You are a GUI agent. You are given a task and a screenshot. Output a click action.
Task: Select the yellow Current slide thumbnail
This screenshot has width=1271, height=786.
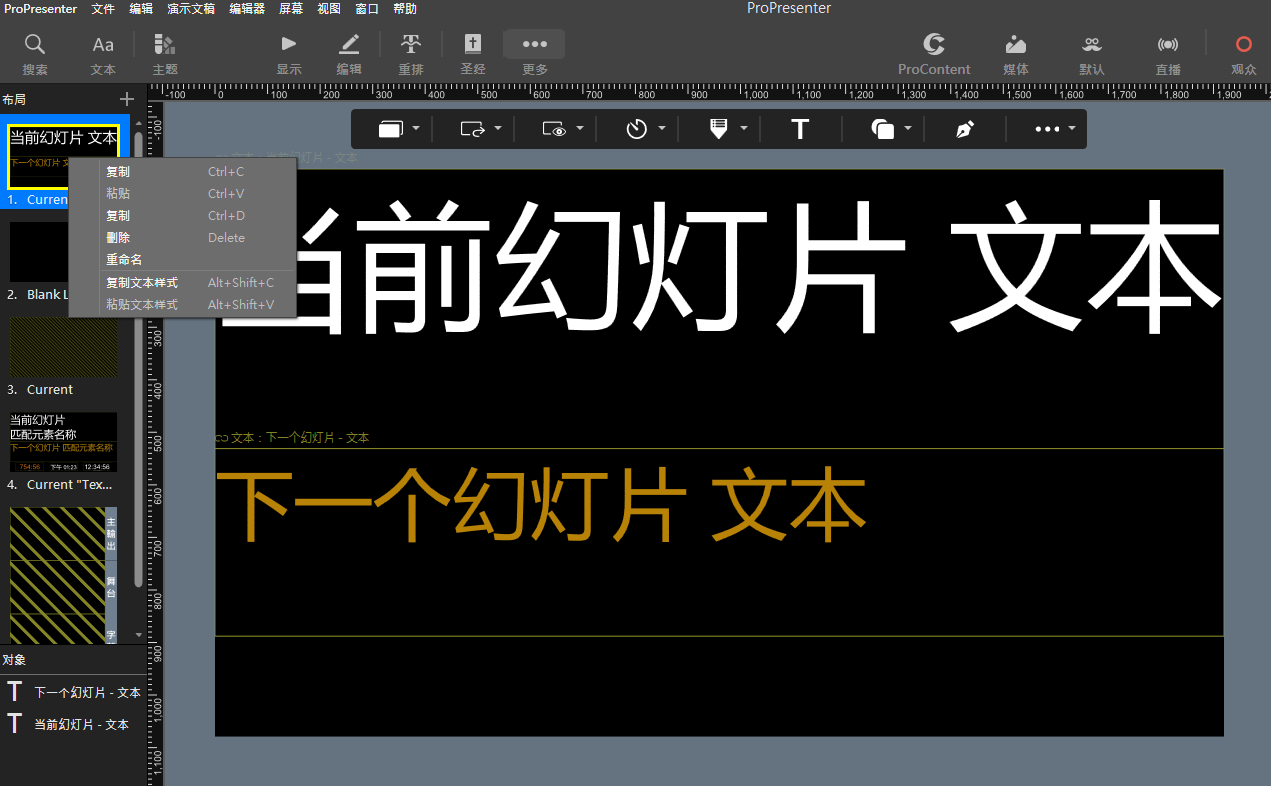63,345
